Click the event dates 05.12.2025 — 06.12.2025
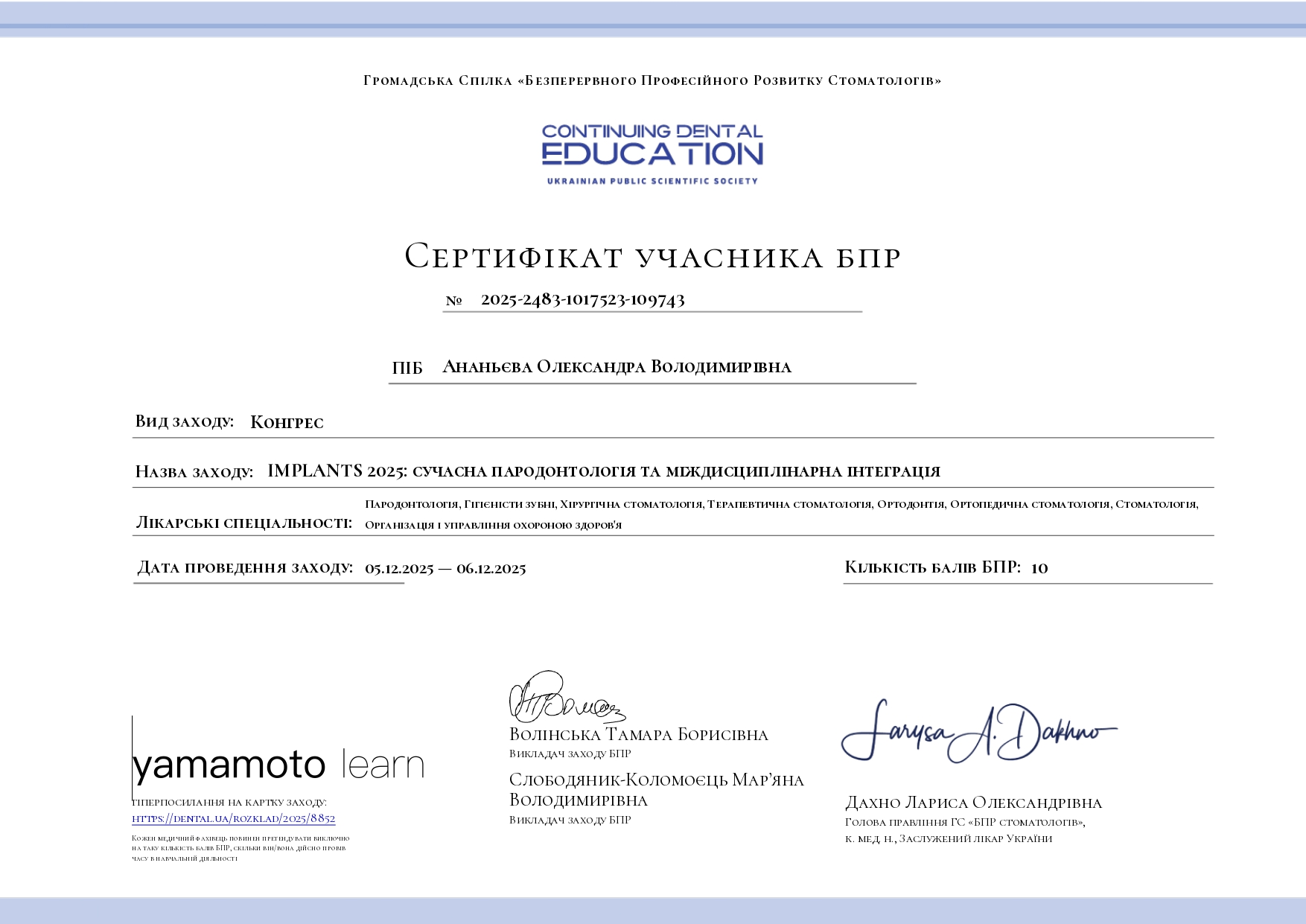 pyautogui.click(x=445, y=569)
